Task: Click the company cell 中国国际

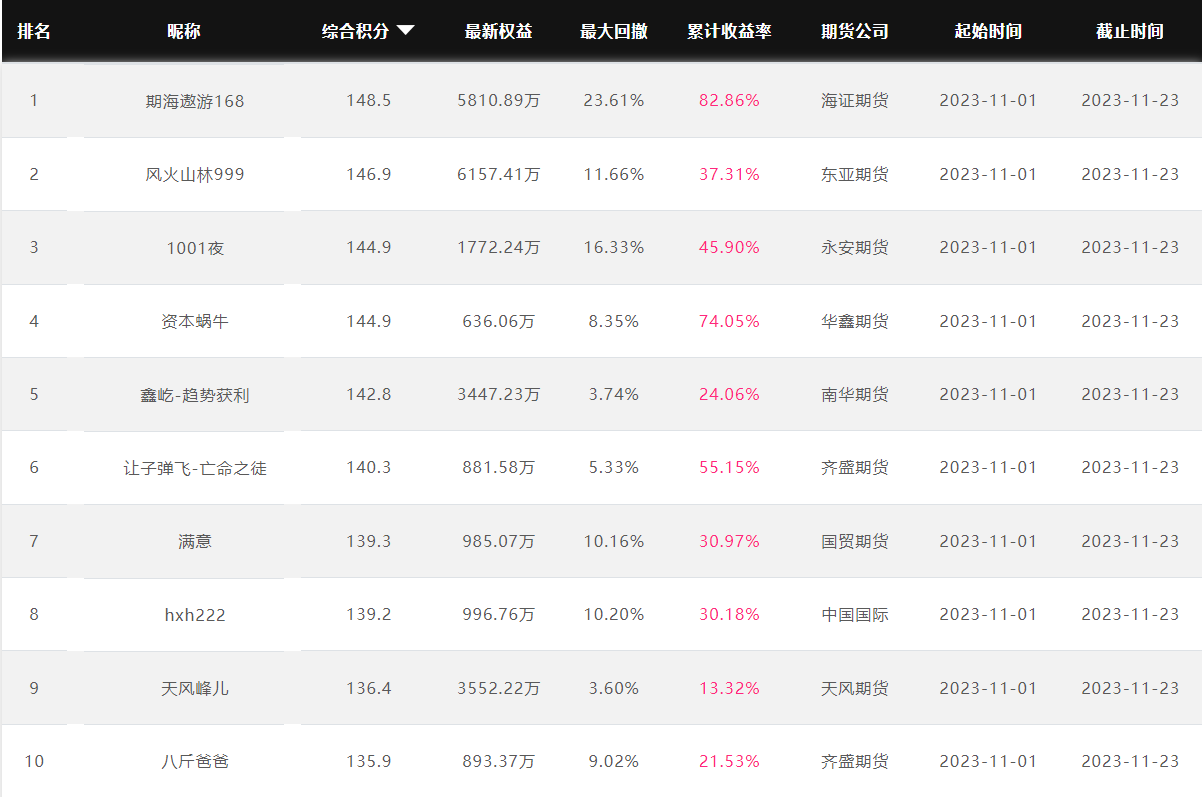Action: 855,614
